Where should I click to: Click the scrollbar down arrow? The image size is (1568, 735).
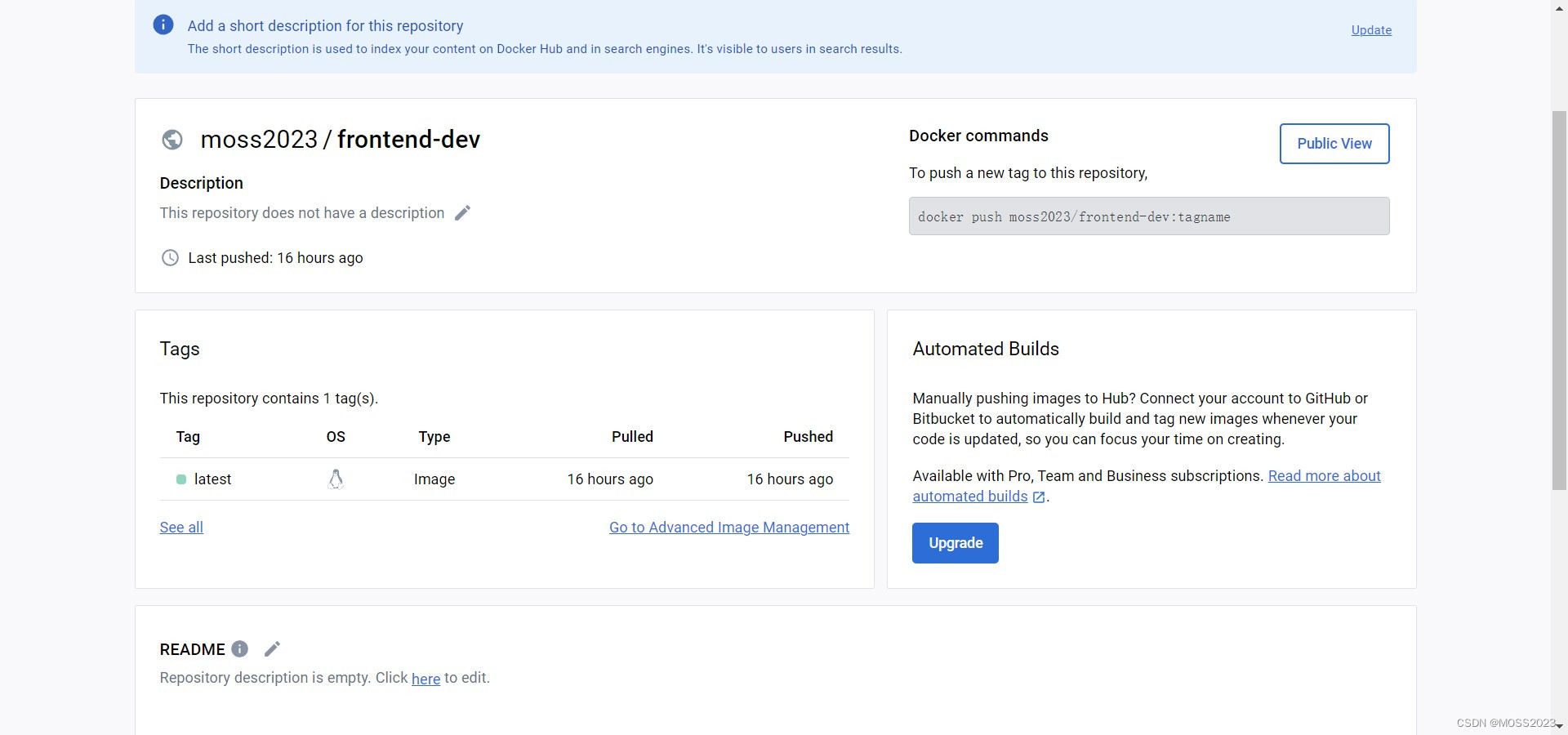(x=1559, y=727)
